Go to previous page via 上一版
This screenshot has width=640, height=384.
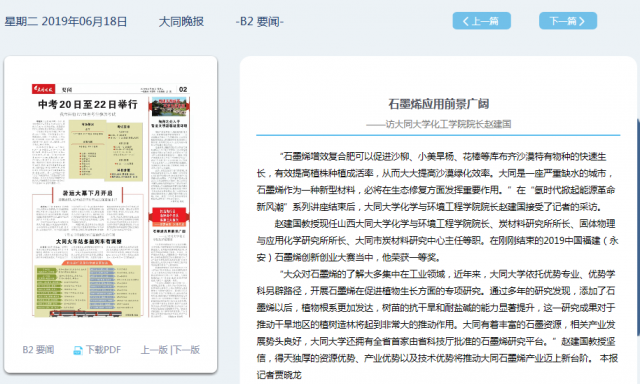(x=154, y=350)
